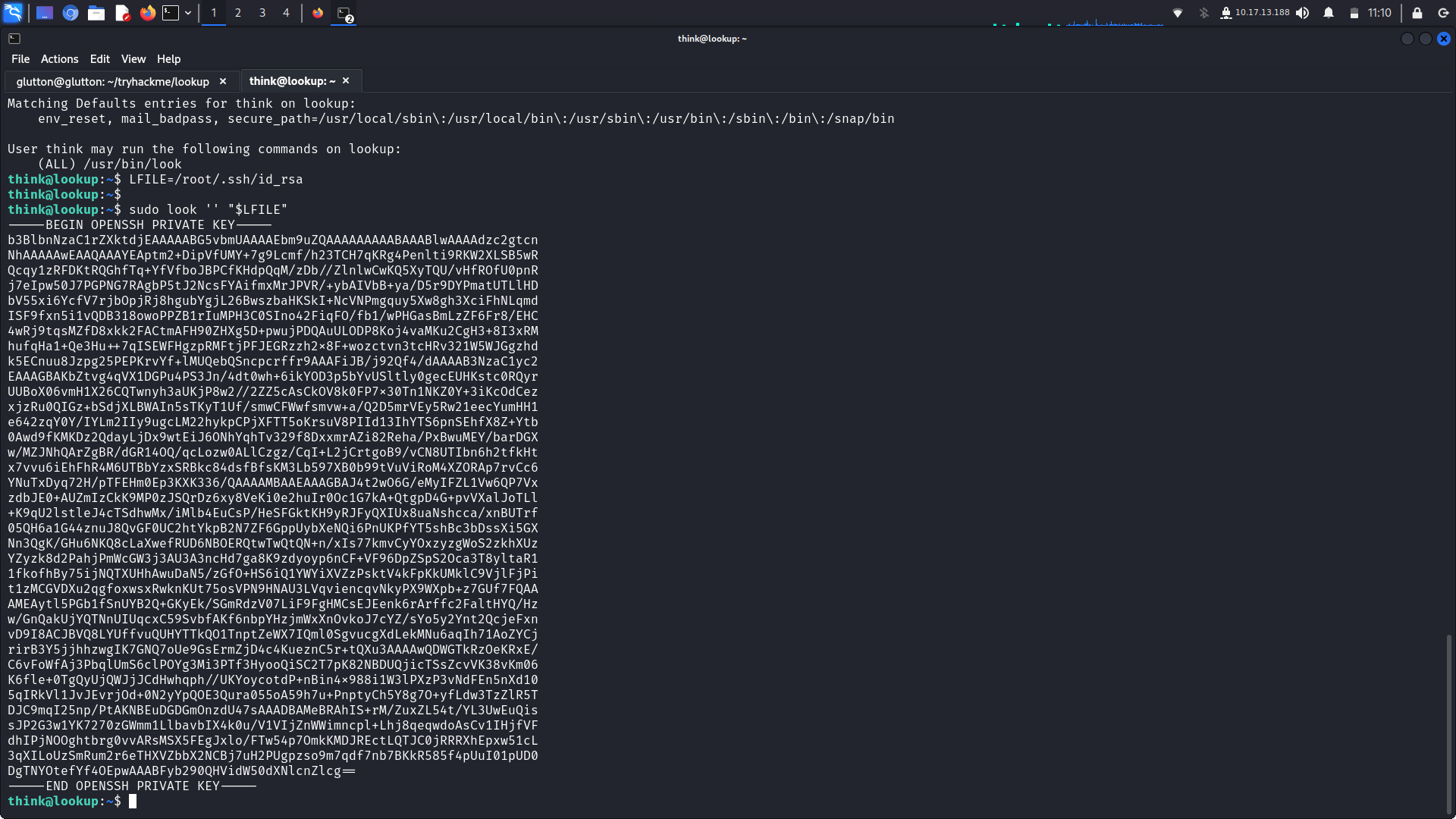Viewport: 1456px width, 819px height.
Task: Adjust volume via the speaker icon
Action: 1301,12
